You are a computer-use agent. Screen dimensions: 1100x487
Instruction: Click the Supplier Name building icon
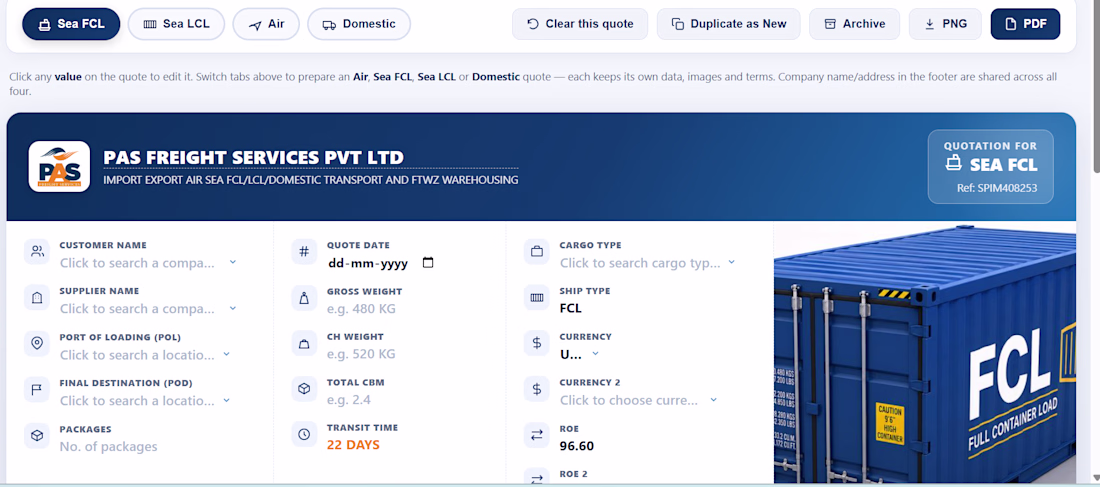pyautogui.click(x=37, y=298)
